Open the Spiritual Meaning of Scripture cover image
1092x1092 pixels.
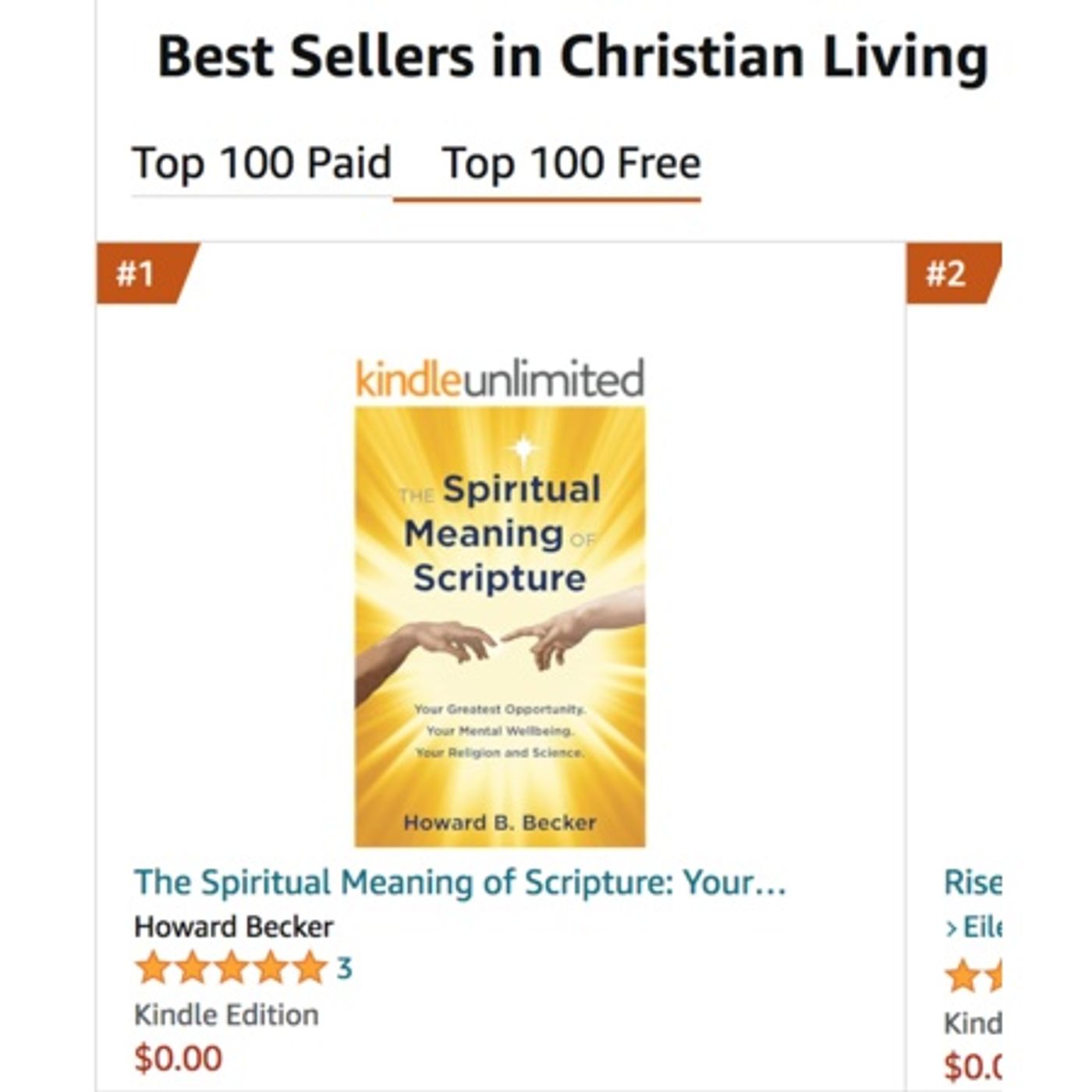tap(500, 626)
